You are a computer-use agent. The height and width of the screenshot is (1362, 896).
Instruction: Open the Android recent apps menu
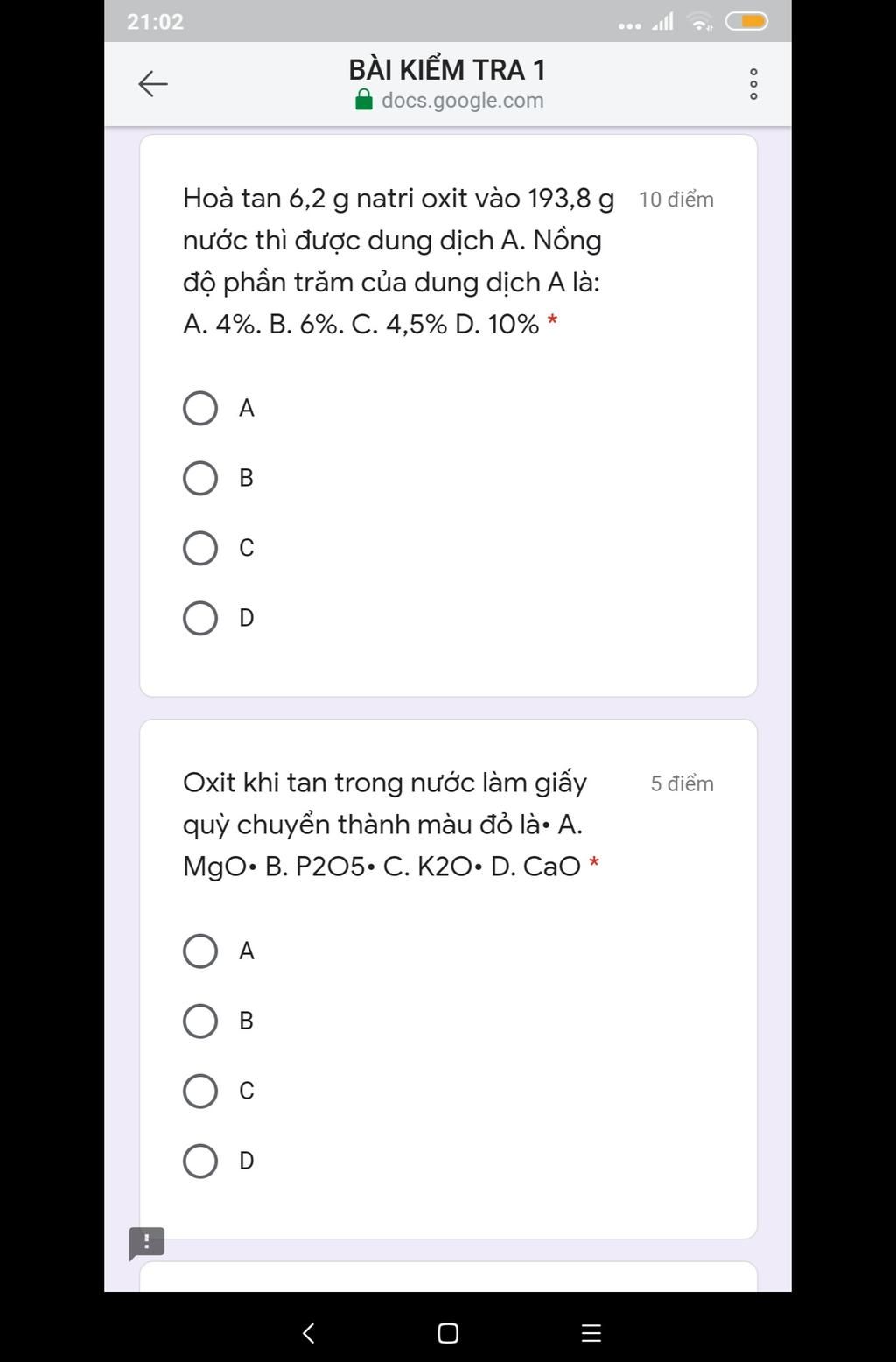tap(591, 1333)
